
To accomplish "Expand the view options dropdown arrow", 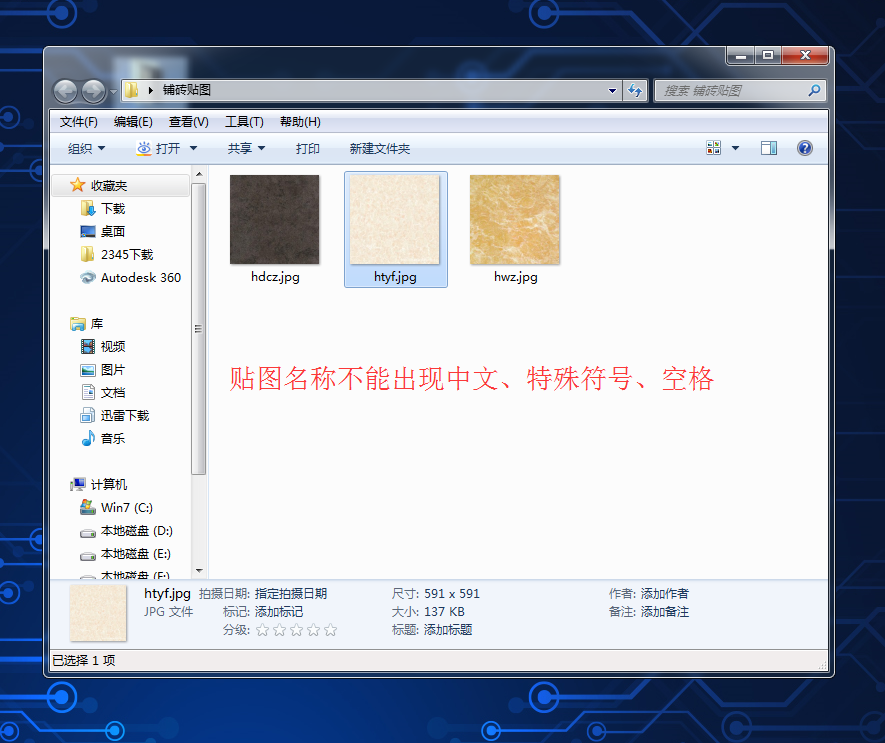I will click(735, 148).
